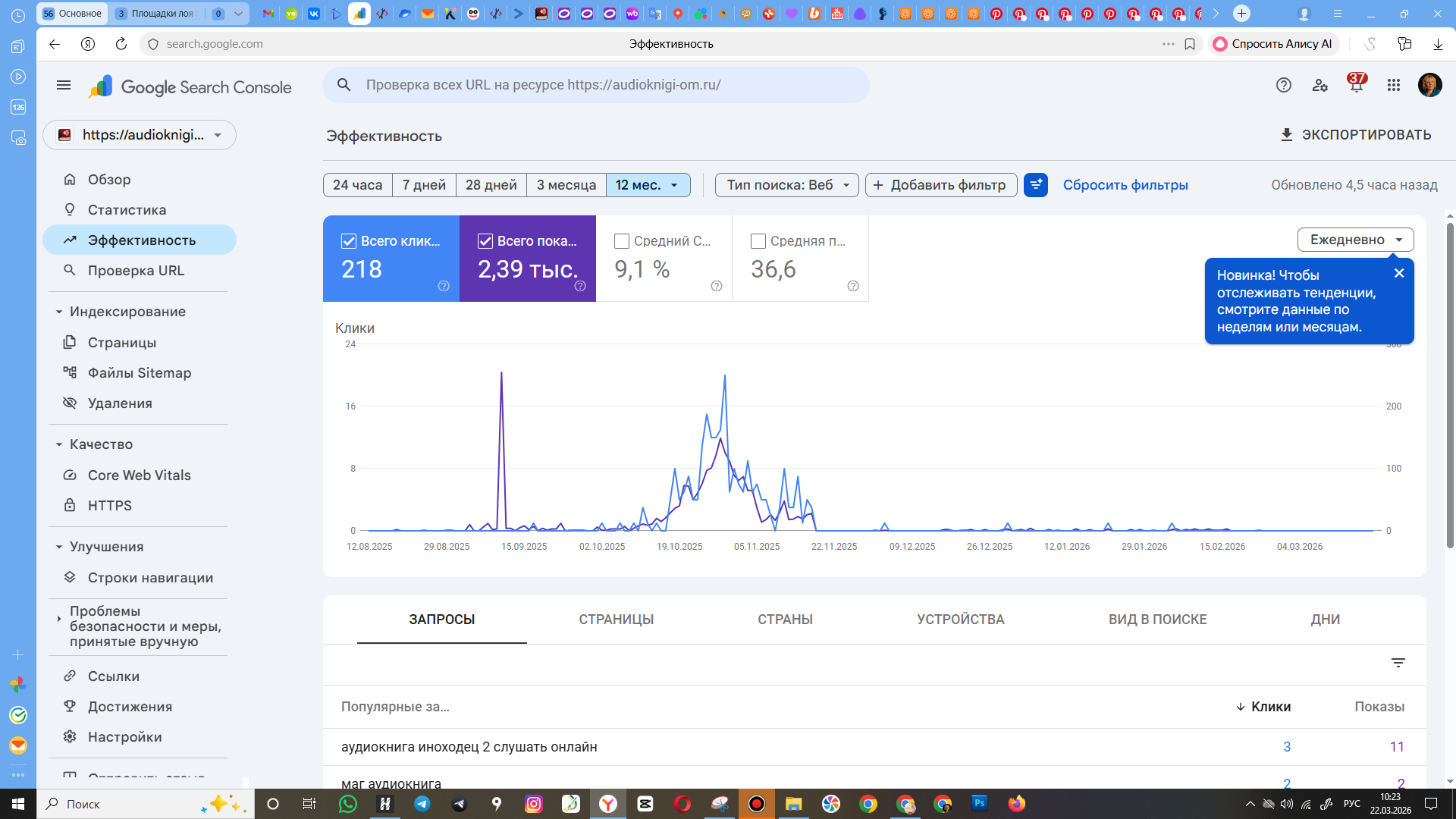Image resolution: width=1456 pixels, height=819 pixels.
Task: Open the help question mark icon
Action: pyautogui.click(x=1283, y=85)
